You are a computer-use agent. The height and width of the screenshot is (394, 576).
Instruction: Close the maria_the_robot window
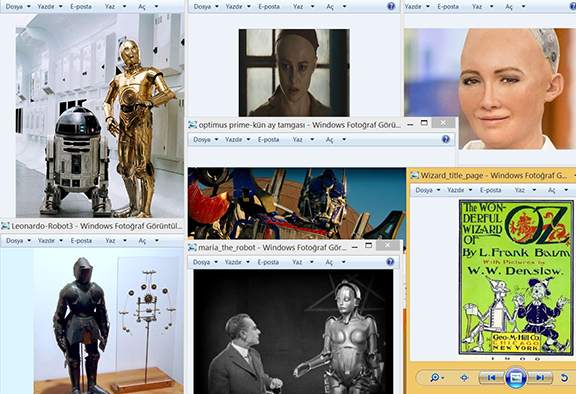coord(388,246)
